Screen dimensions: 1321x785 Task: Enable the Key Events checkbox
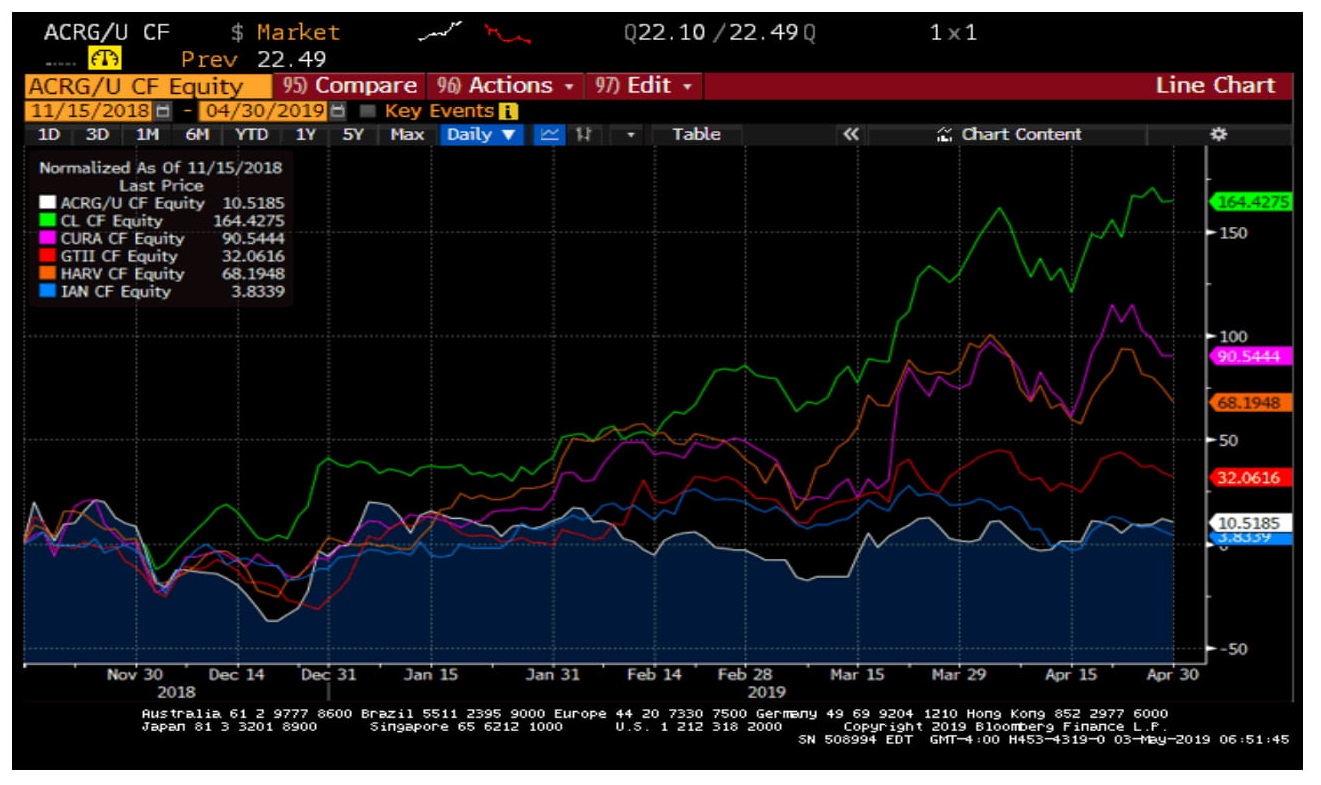click(368, 111)
